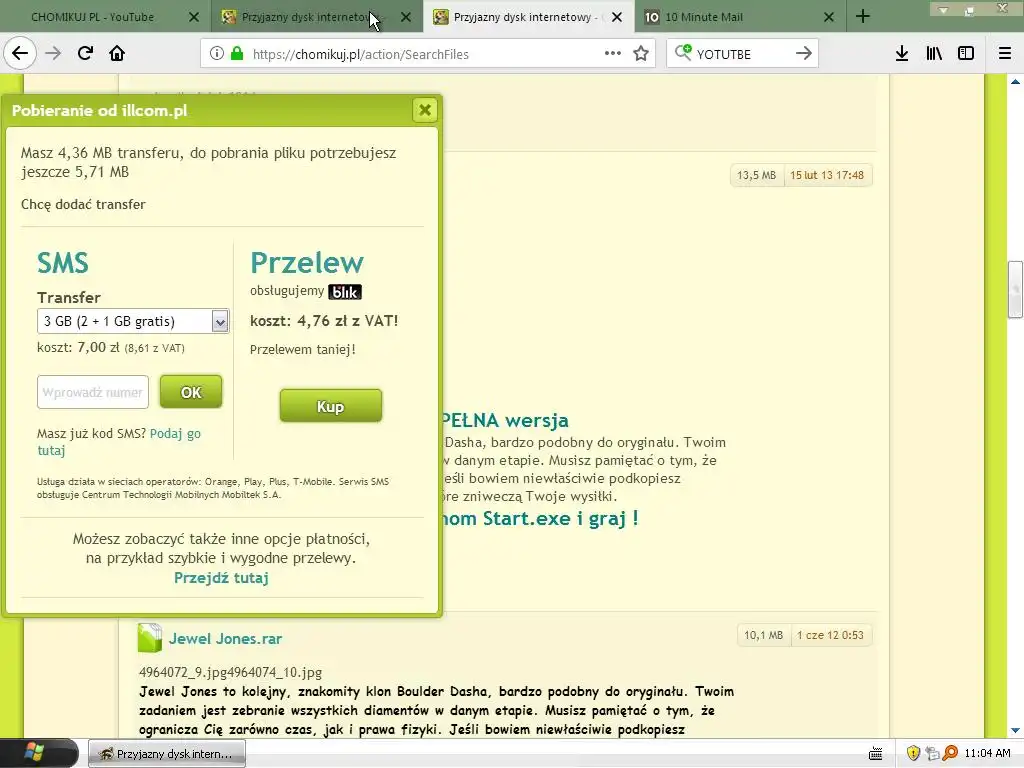Click the address bar URL
The height and width of the screenshot is (768, 1024).
coord(360,54)
